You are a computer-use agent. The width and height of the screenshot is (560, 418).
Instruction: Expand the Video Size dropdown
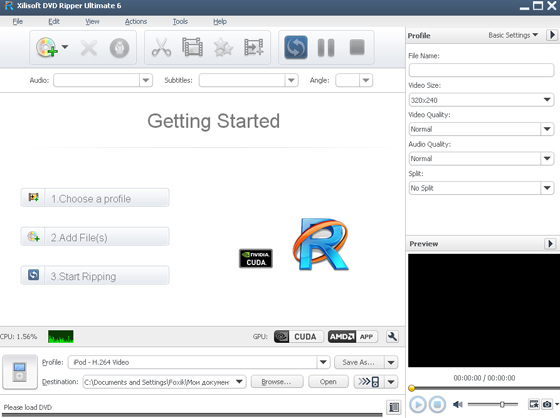pyautogui.click(x=547, y=100)
